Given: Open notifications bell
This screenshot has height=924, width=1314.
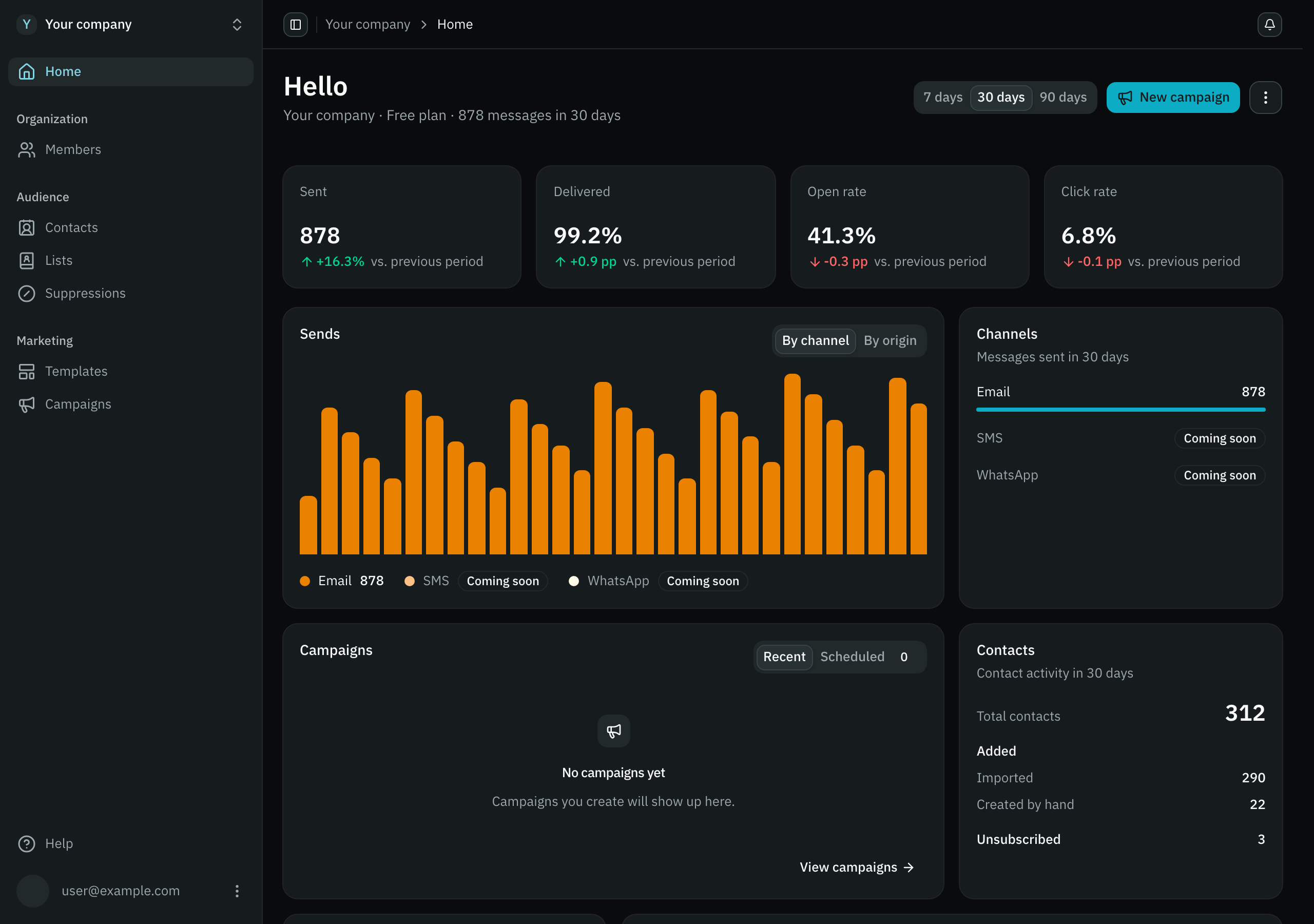Looking at the screenshot, I should click(1269, 25).
